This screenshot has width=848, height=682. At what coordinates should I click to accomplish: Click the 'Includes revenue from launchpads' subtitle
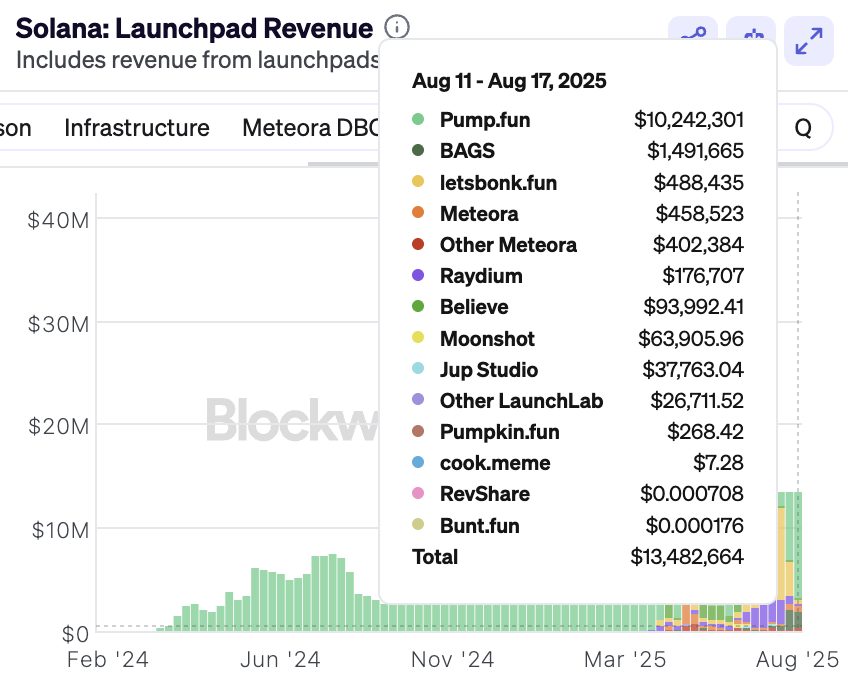click(197, 60)
